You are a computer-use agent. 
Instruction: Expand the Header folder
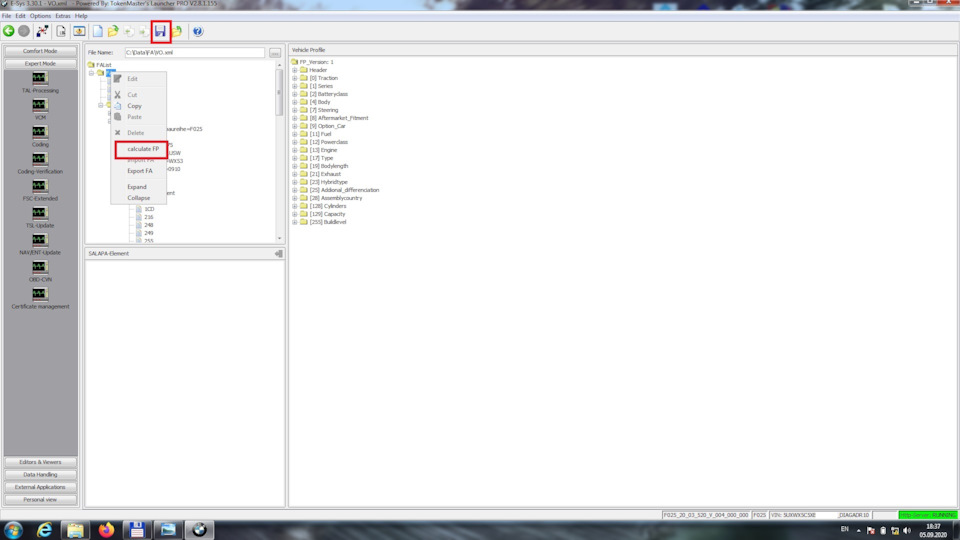point(294,70)
